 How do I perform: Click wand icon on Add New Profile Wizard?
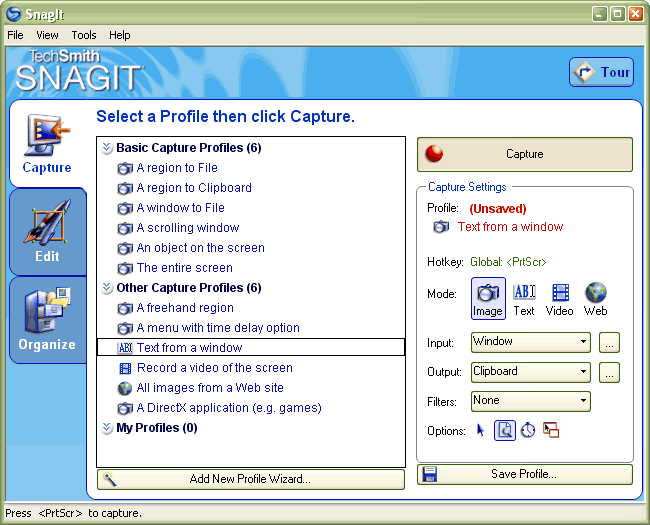click(109, 479)
